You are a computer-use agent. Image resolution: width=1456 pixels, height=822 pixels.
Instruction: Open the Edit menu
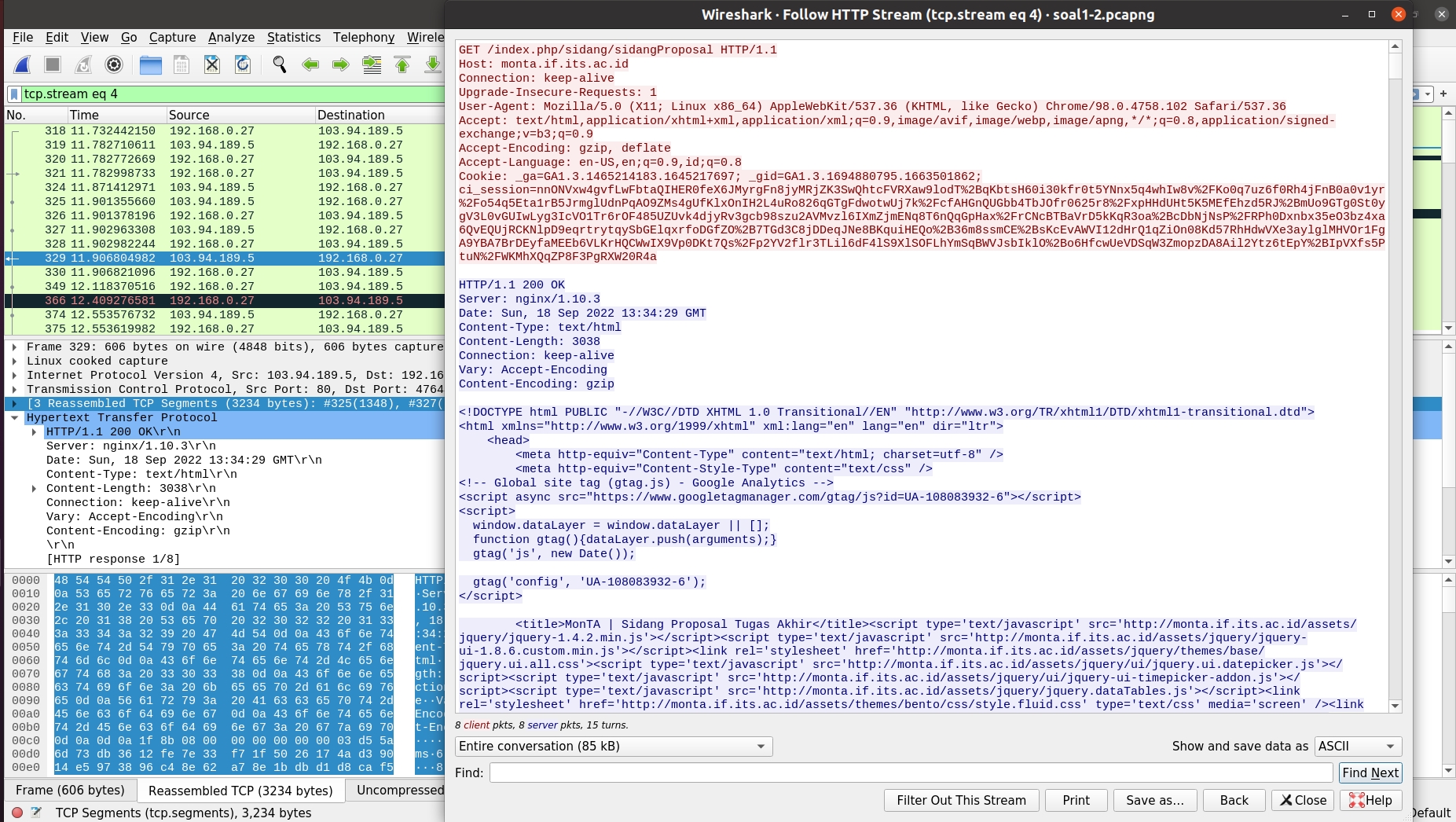tap(57, 37)
